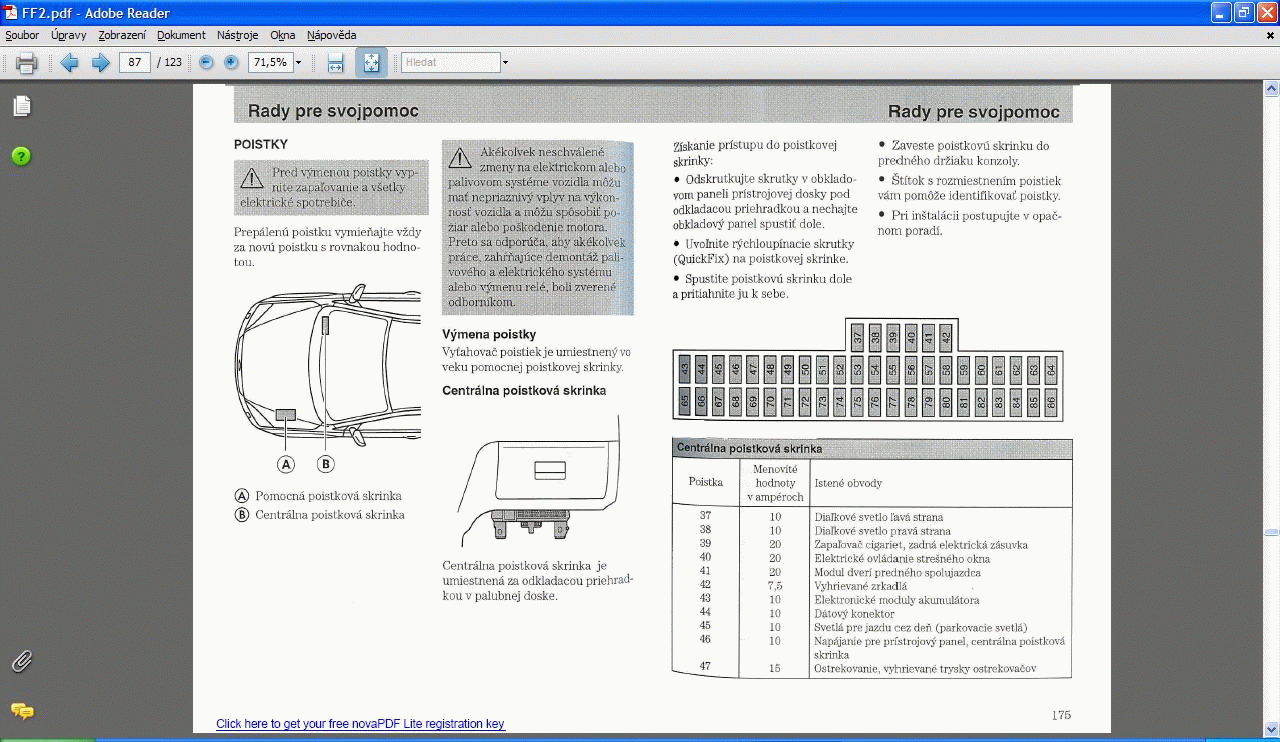1280x742 pixels.
Task: Click the page number input field
Action: click(x=134, y=62)
